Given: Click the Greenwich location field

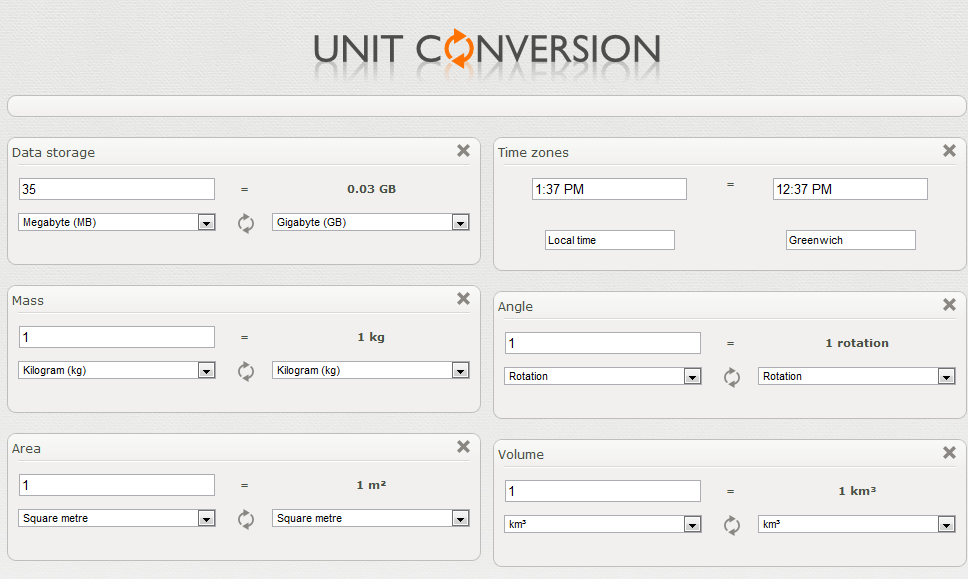Looking at the screenshot, I should [x=851, y=240].
